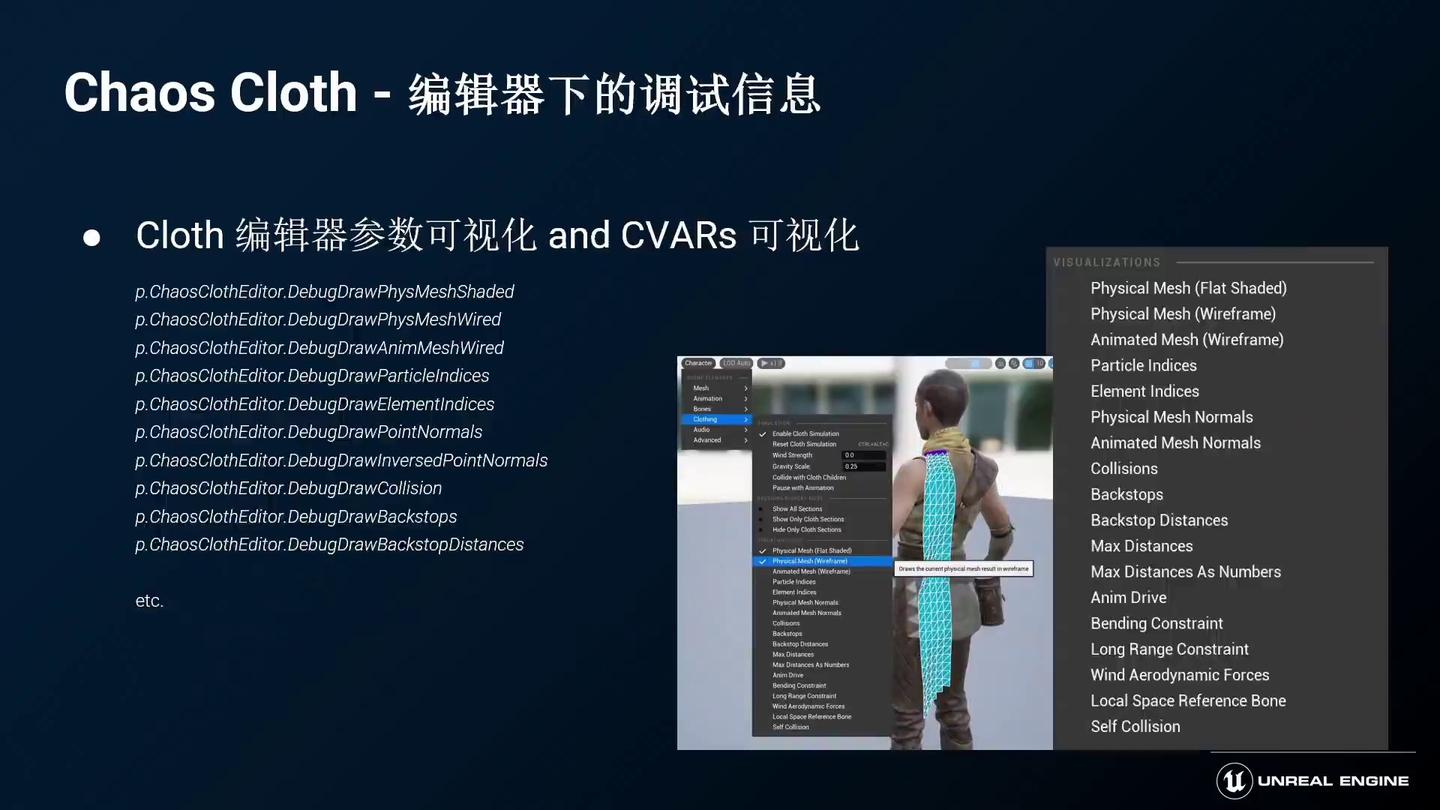1440x810 pixels.
Task: Click Animated Mesh Normals in enlarged Visualizations list
Action: click(x=1175, y=443)
